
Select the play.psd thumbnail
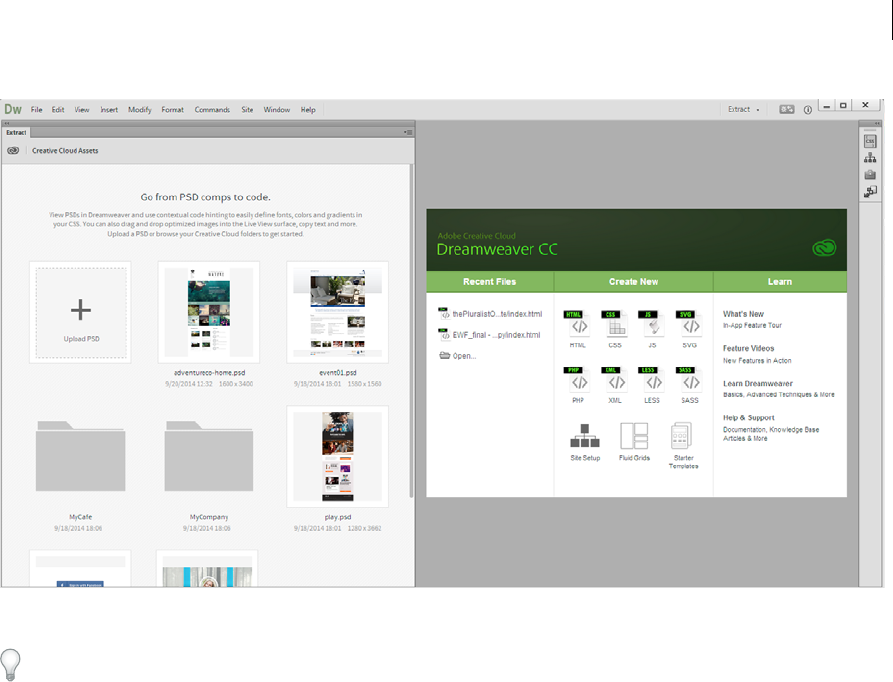337,457
